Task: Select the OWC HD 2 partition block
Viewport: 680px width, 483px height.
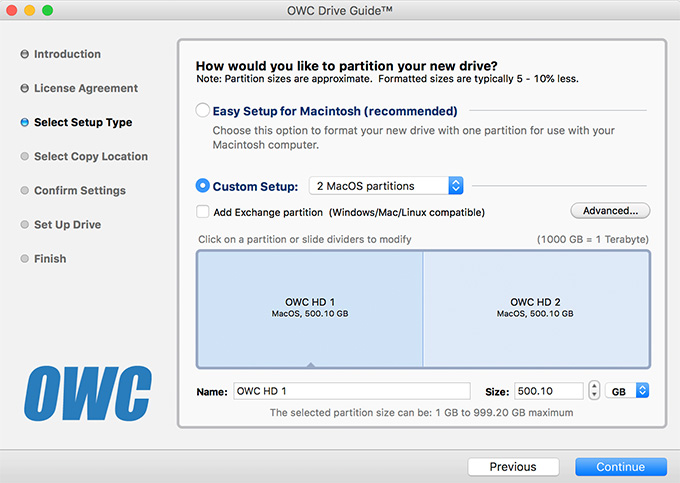Action: (x=536, y=309)
